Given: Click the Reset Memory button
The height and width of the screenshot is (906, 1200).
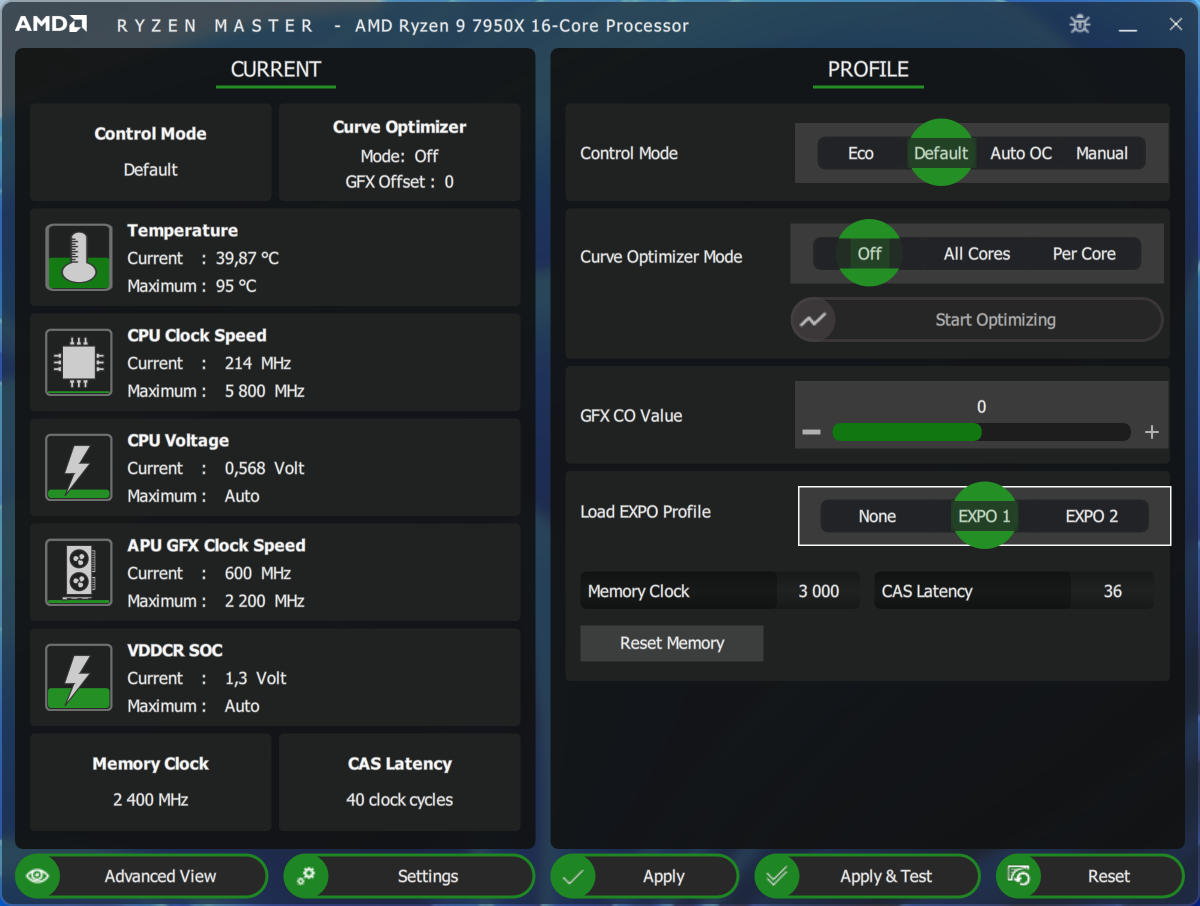Looking at the screenshot, I should [672, 643].
